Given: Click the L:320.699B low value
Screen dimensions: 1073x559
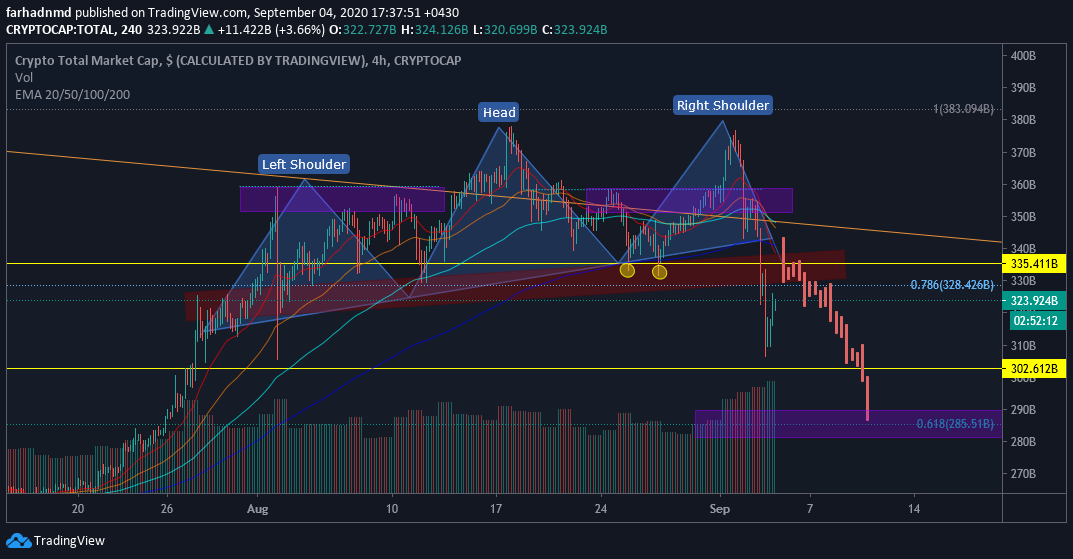Looking at the screenshot, I should click(505, 29).
